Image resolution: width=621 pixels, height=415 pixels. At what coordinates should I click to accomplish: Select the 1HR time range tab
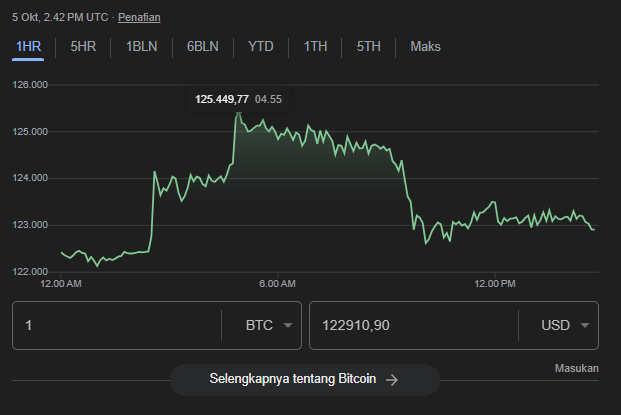click(28, 46)
